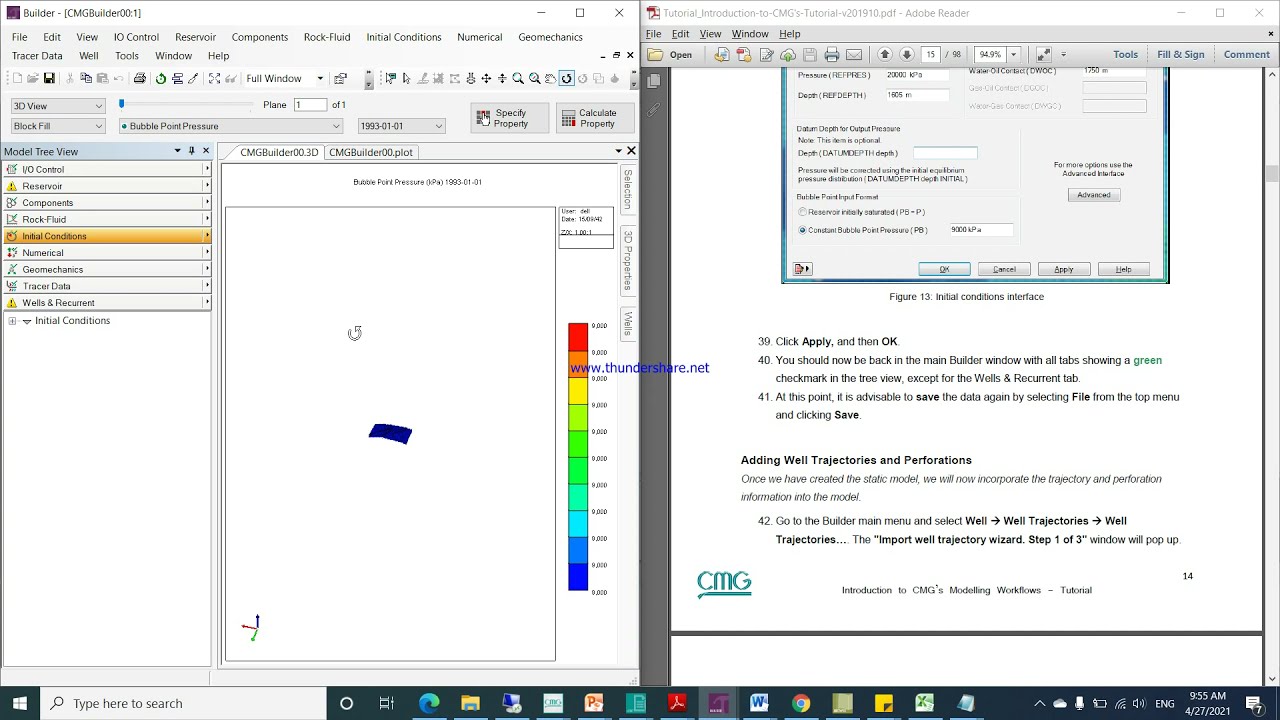Image resolution: width=1280 pixels, height=720 pixels.
Task: Click the Open button in Adobe Reader
Action: click(x=671, y=54)
